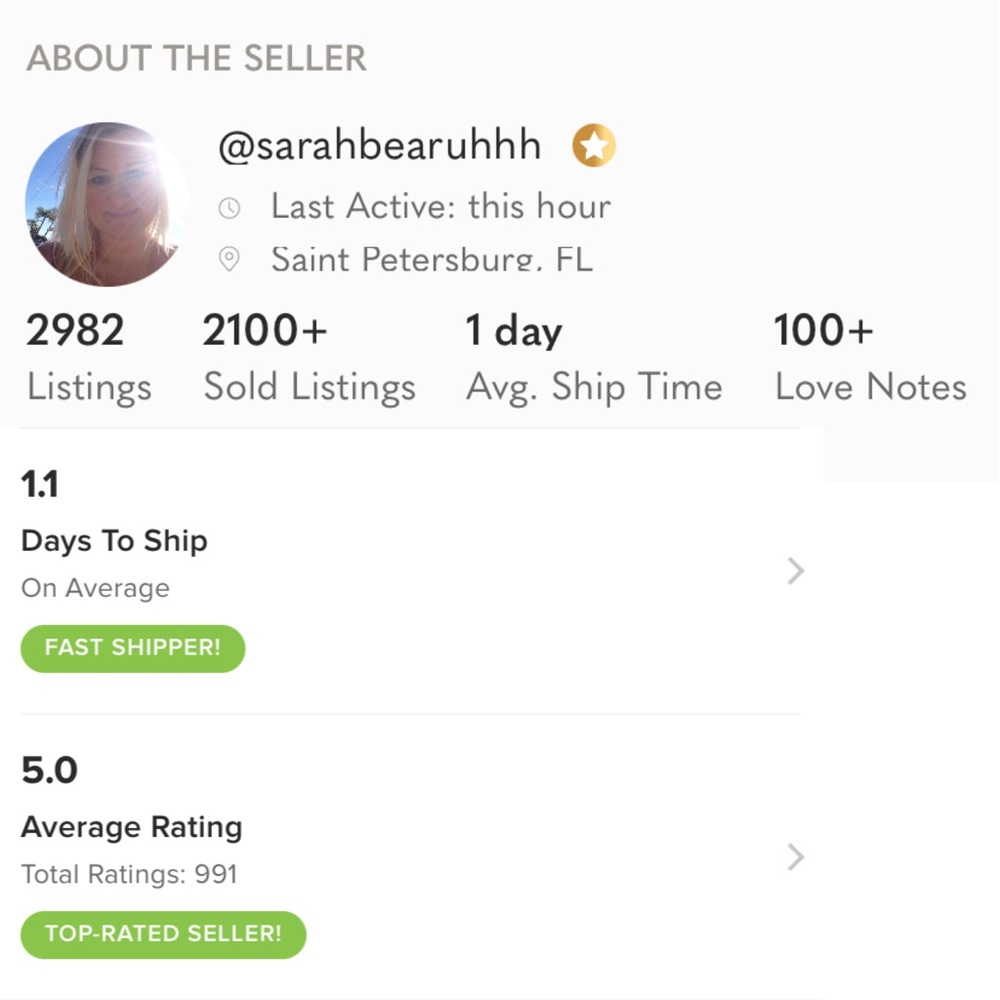The width and height of the screenshot is (1000, 1000).
Task: View the 2982 Listings stat
Action: coord(88,358)
